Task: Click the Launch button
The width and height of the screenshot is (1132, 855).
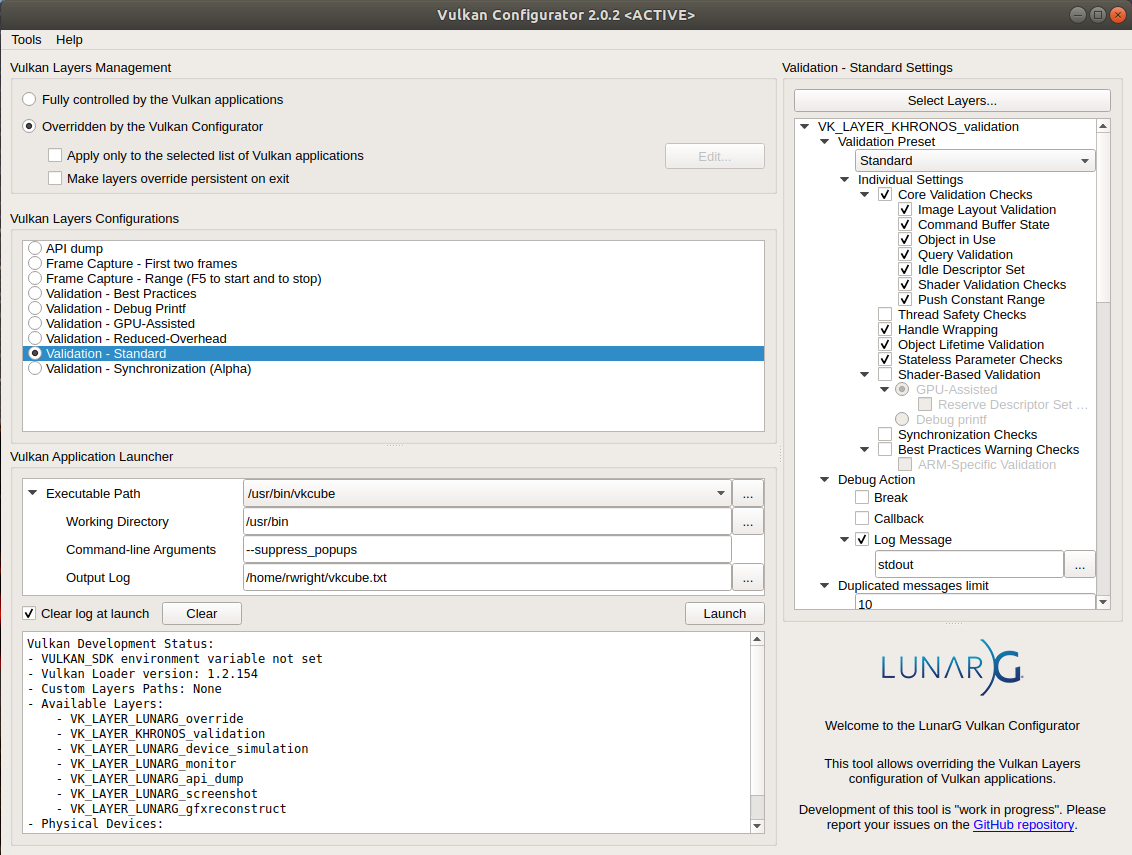Action: 724,613
